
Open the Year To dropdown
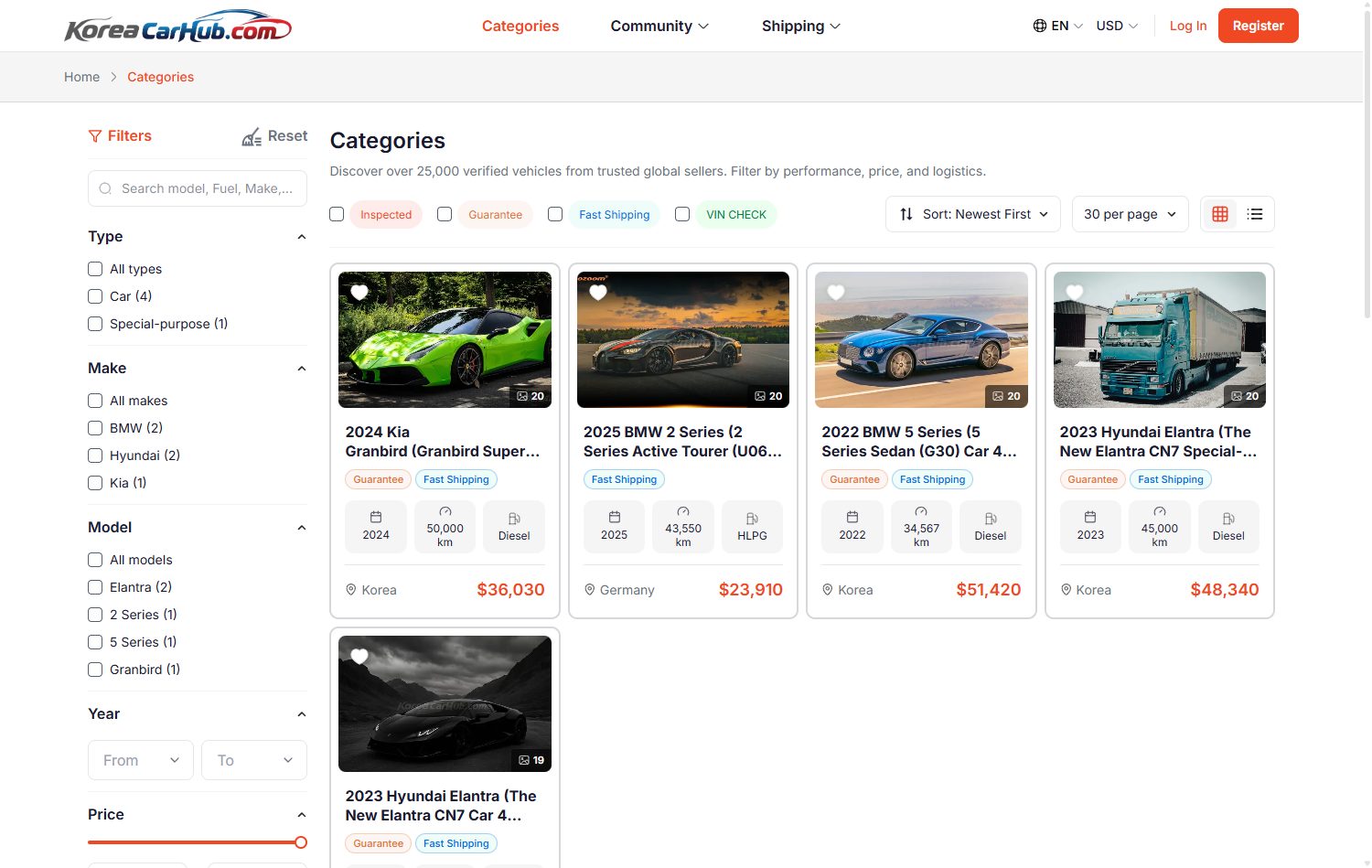point(254,760)
